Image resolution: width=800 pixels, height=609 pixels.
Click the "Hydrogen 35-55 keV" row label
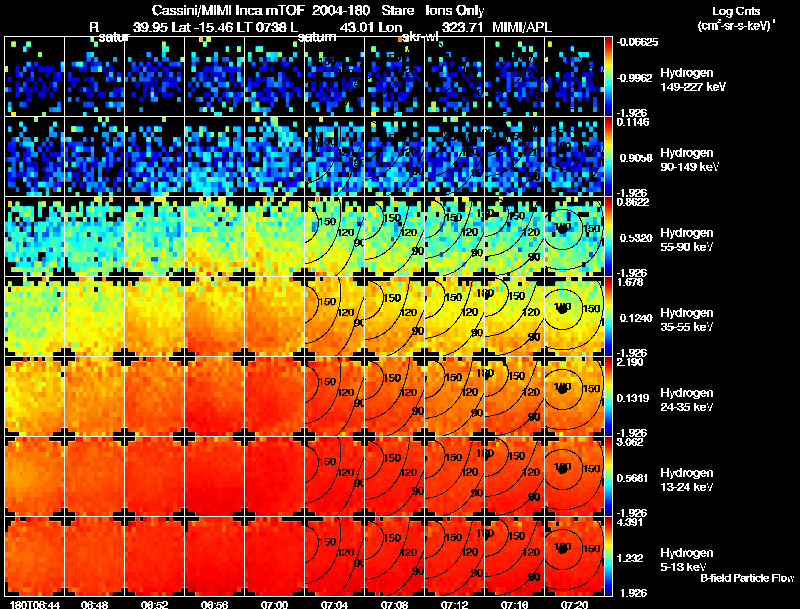tap(687, 320)
